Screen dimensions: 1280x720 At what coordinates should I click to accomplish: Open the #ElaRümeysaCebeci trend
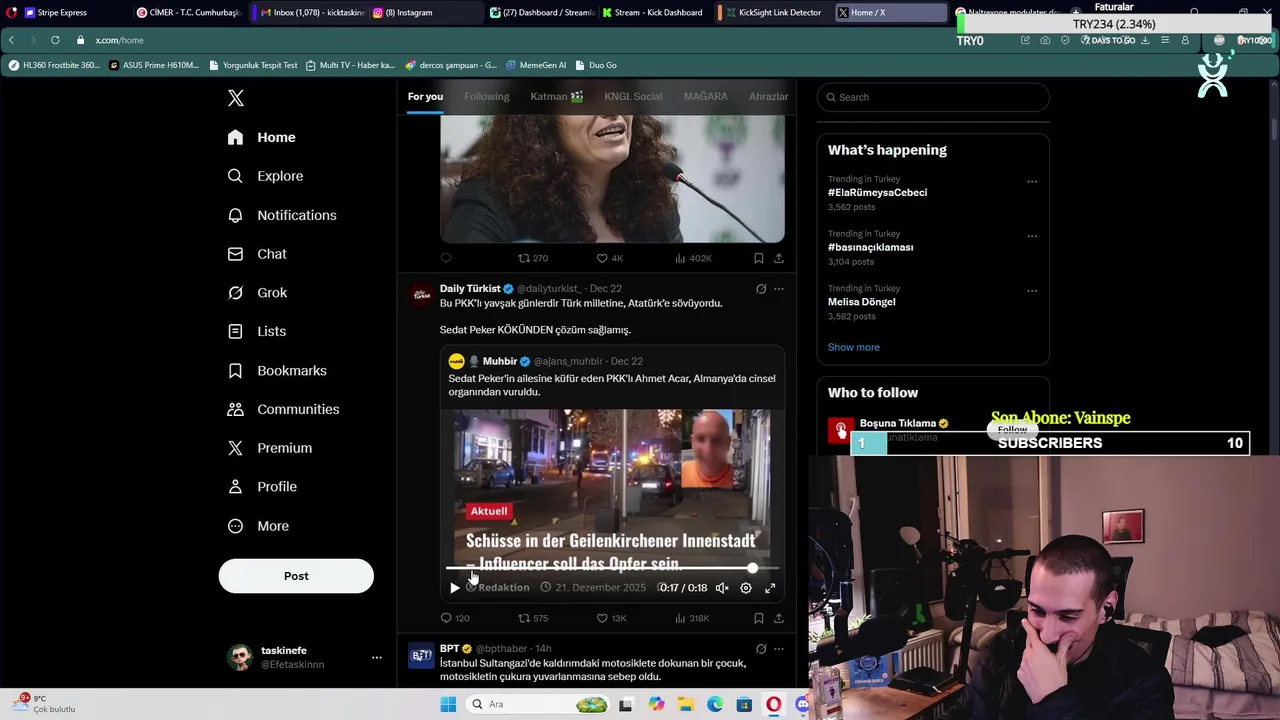tap(877, 192)
